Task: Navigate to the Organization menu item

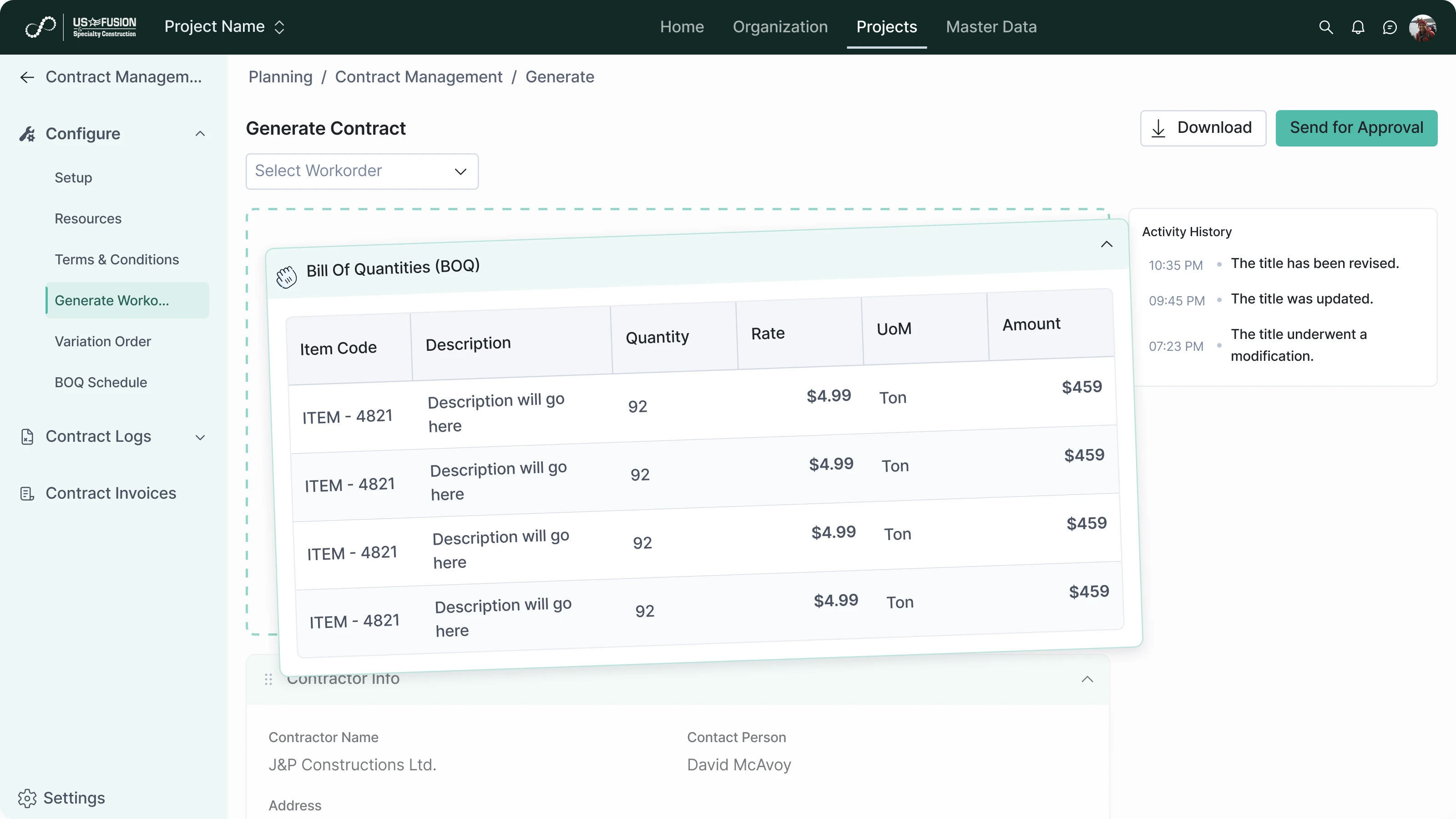Action: pyautogui.click(x=780, y=26)
